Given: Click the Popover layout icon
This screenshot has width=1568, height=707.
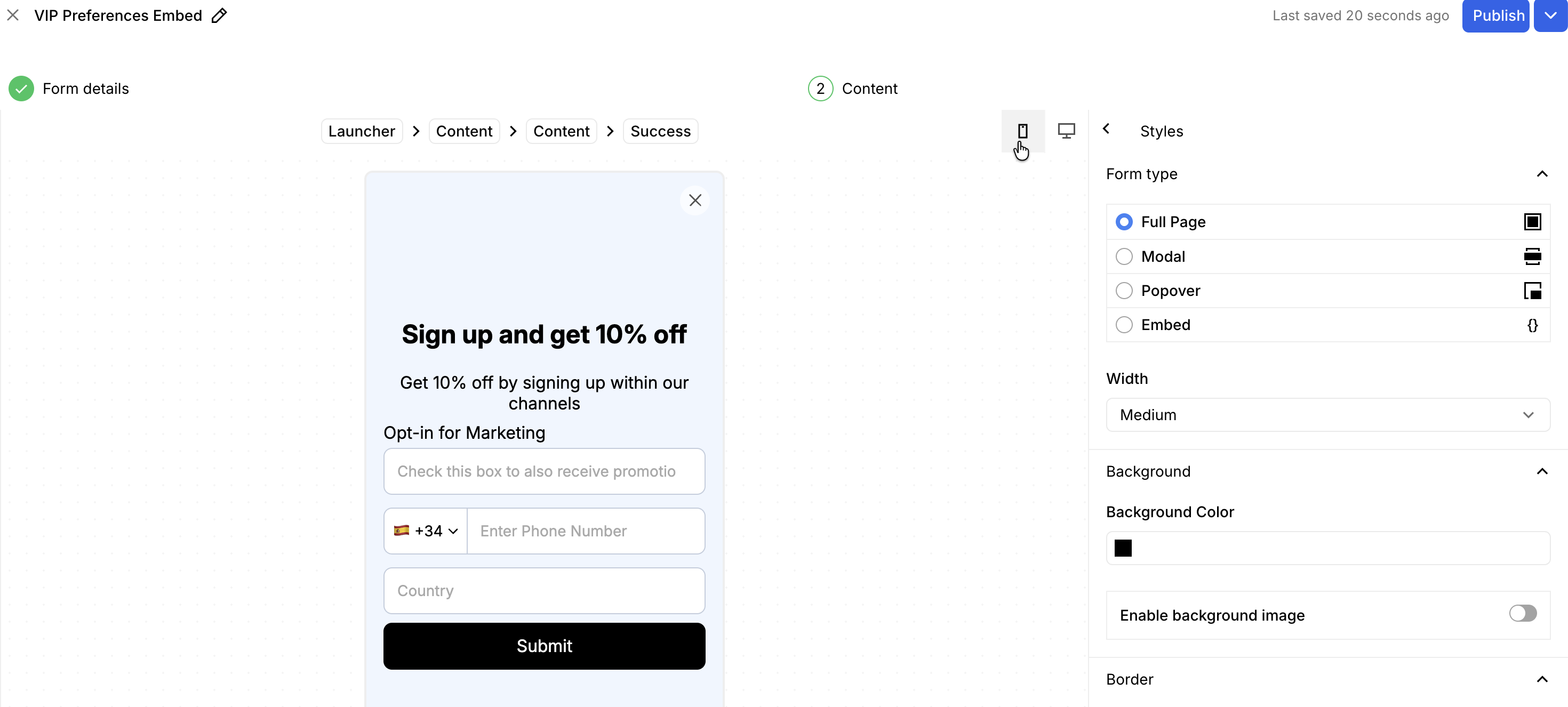Looking at the screenshot, I should 1532,291.
